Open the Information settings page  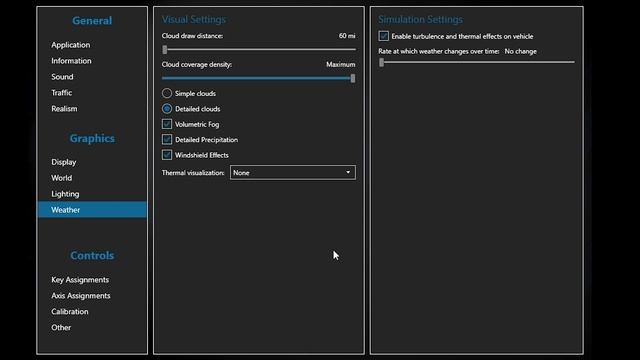click(x=71, y=61)
